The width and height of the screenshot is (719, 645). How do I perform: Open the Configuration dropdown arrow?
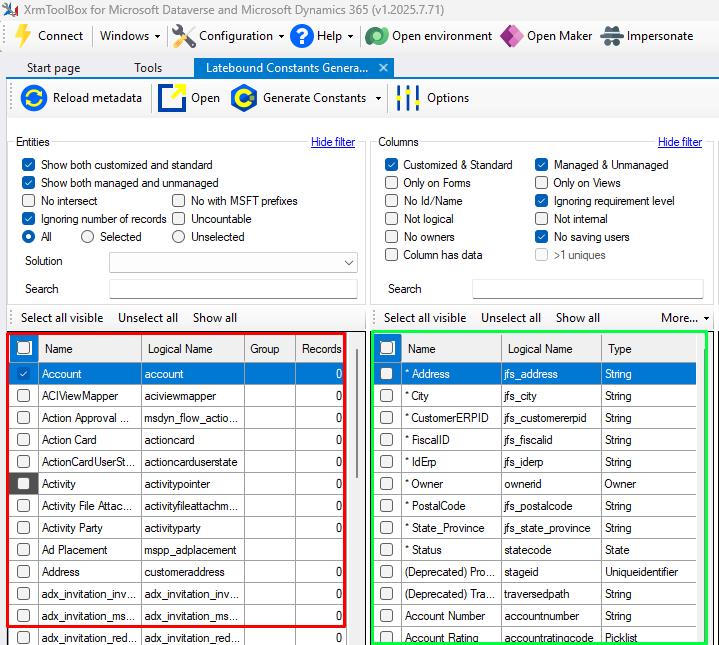[281, 36]
